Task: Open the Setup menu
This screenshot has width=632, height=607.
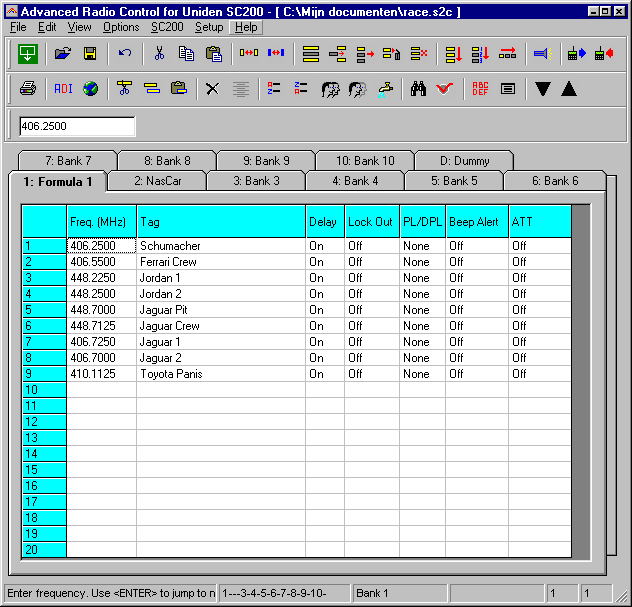Action: pos(209,27)
